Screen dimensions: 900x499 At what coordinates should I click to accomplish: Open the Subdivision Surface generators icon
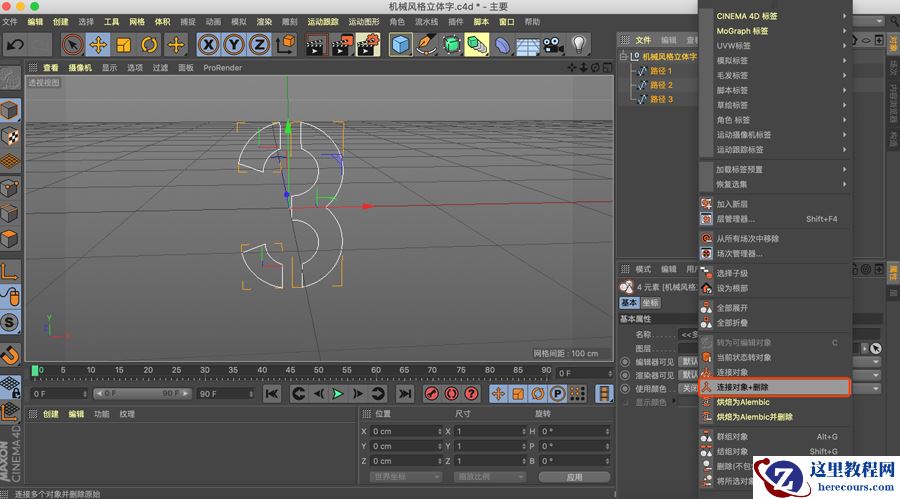[452, 45]
